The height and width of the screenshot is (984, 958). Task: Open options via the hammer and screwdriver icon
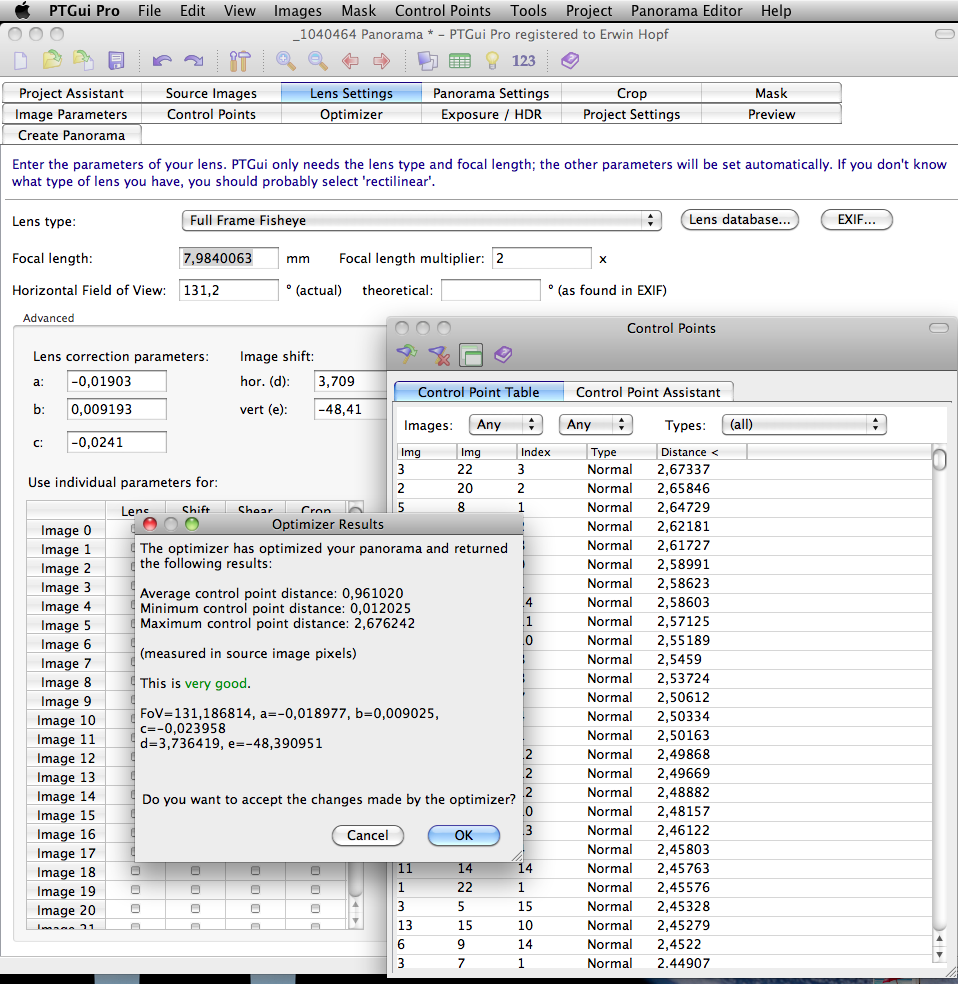pyautogui.click(x=239, y=61)
